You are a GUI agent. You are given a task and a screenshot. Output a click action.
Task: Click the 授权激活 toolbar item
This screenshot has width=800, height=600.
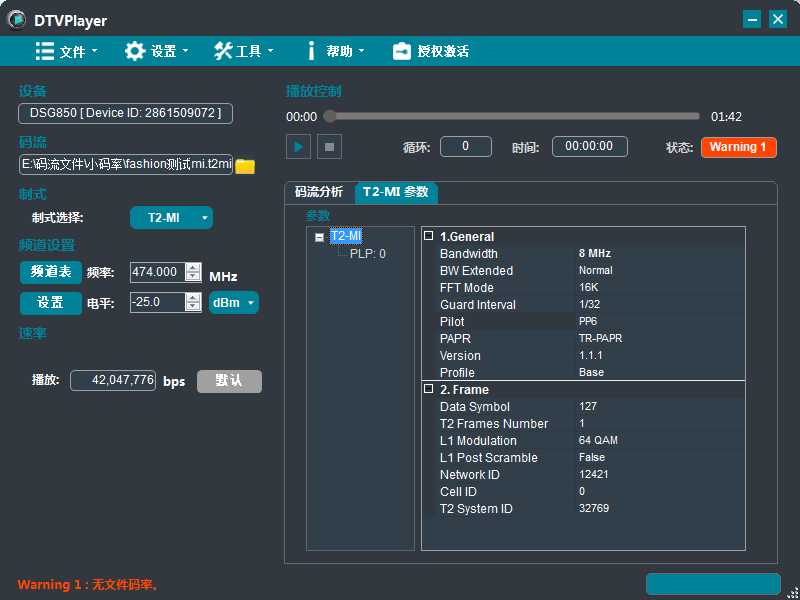coord(430,51)
